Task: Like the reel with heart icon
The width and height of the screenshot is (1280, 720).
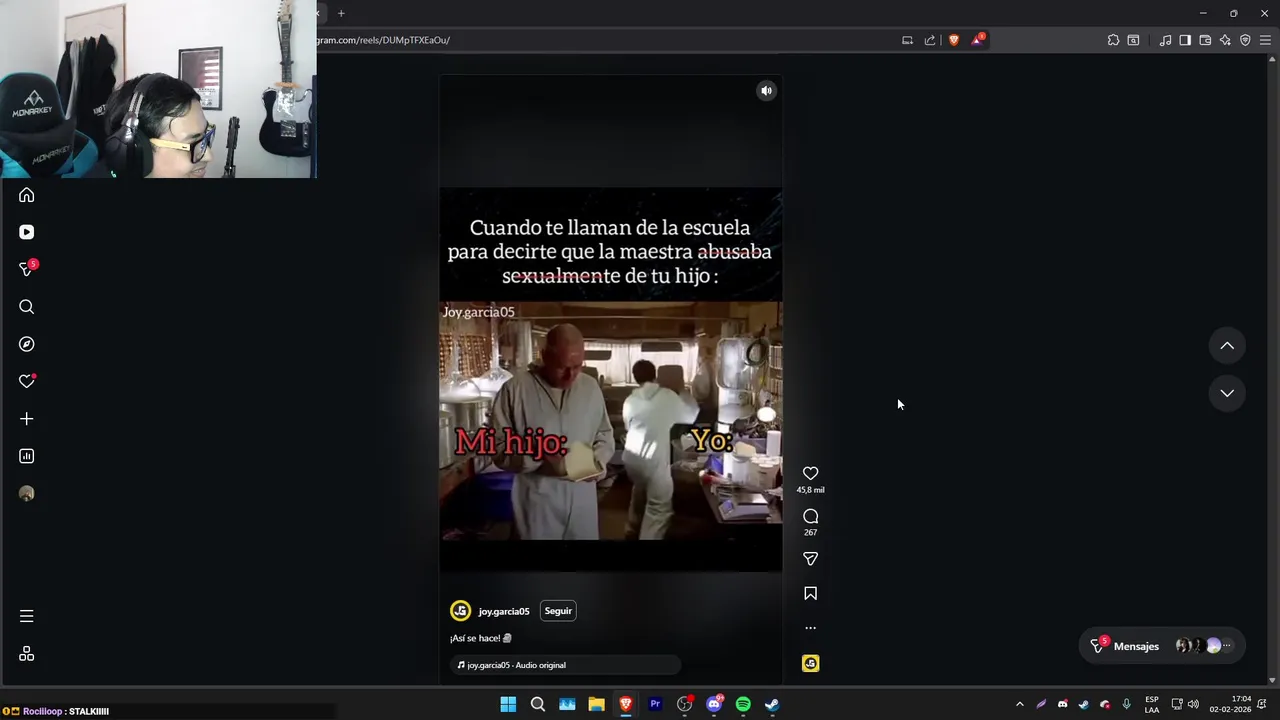Action: tap(811, 473)
